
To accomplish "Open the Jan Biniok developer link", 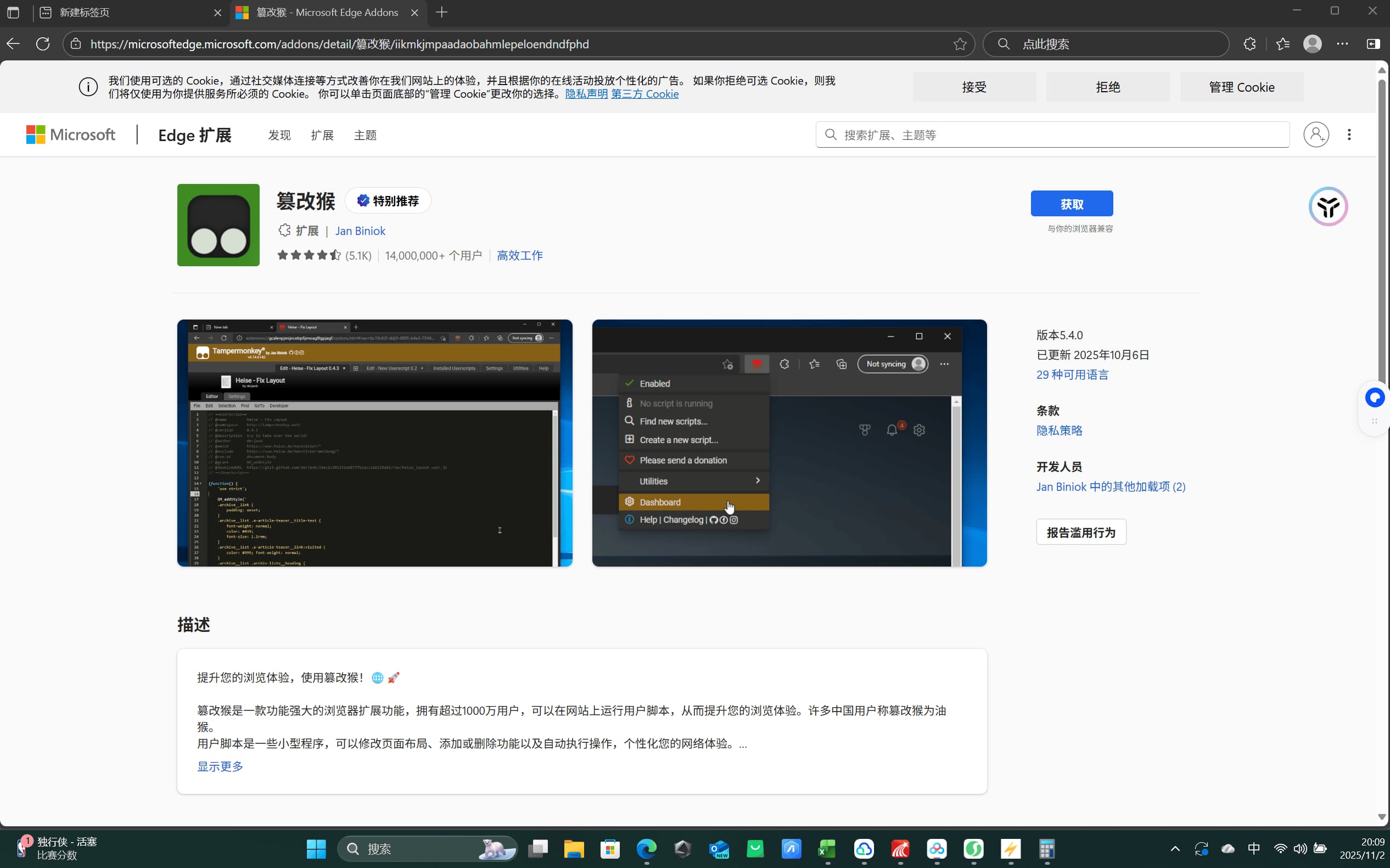I will [360, 231].
